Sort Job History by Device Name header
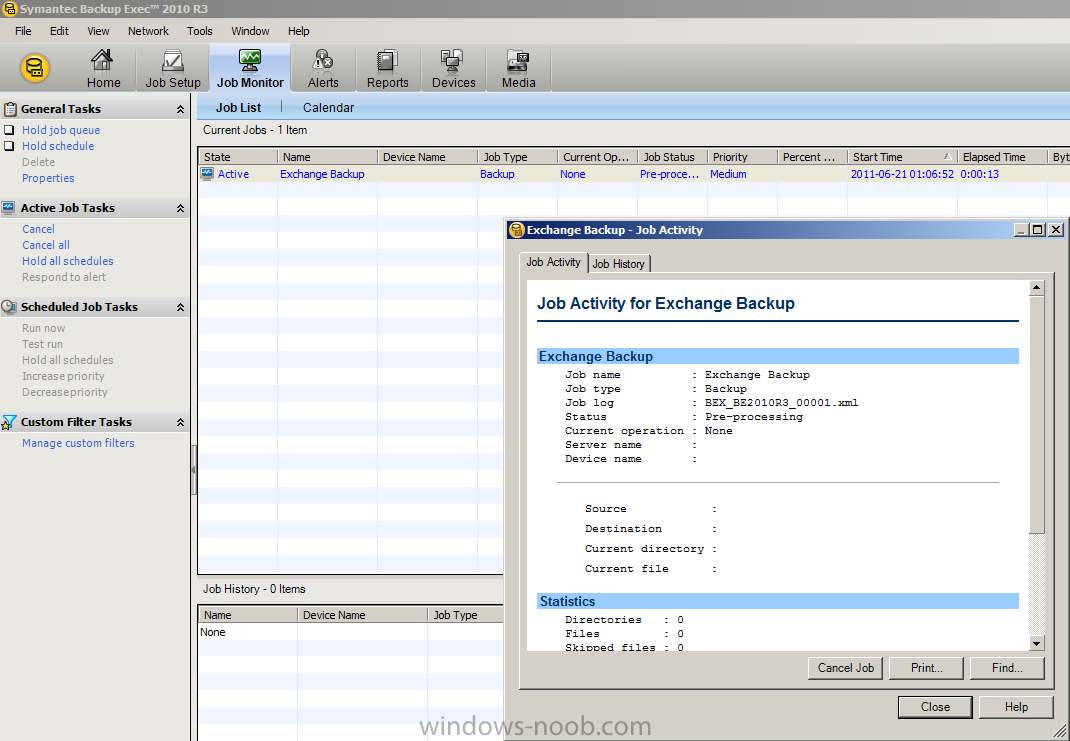This screenshot has height=741, width=1070. pyautogui.click(x=362, y=615)
